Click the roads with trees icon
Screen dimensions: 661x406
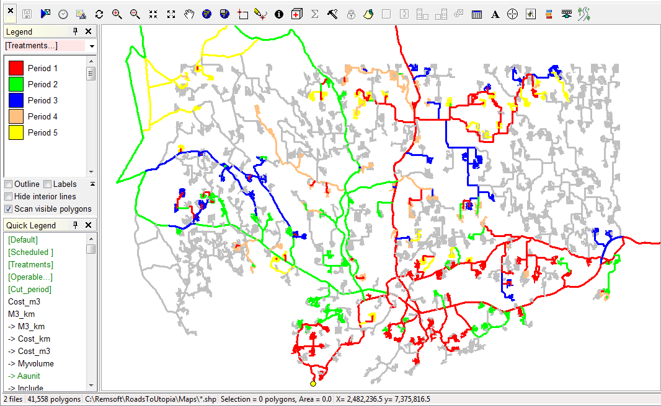(584, 14)
